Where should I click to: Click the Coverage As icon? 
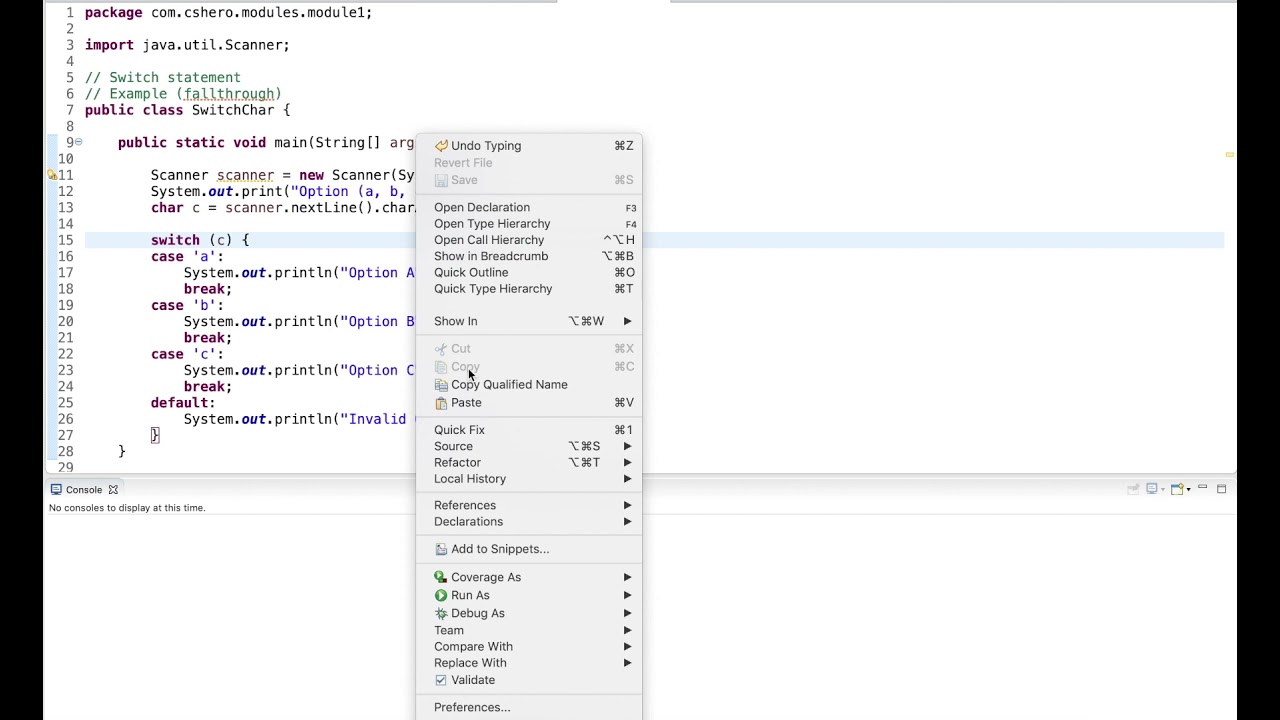click(441, 577)
